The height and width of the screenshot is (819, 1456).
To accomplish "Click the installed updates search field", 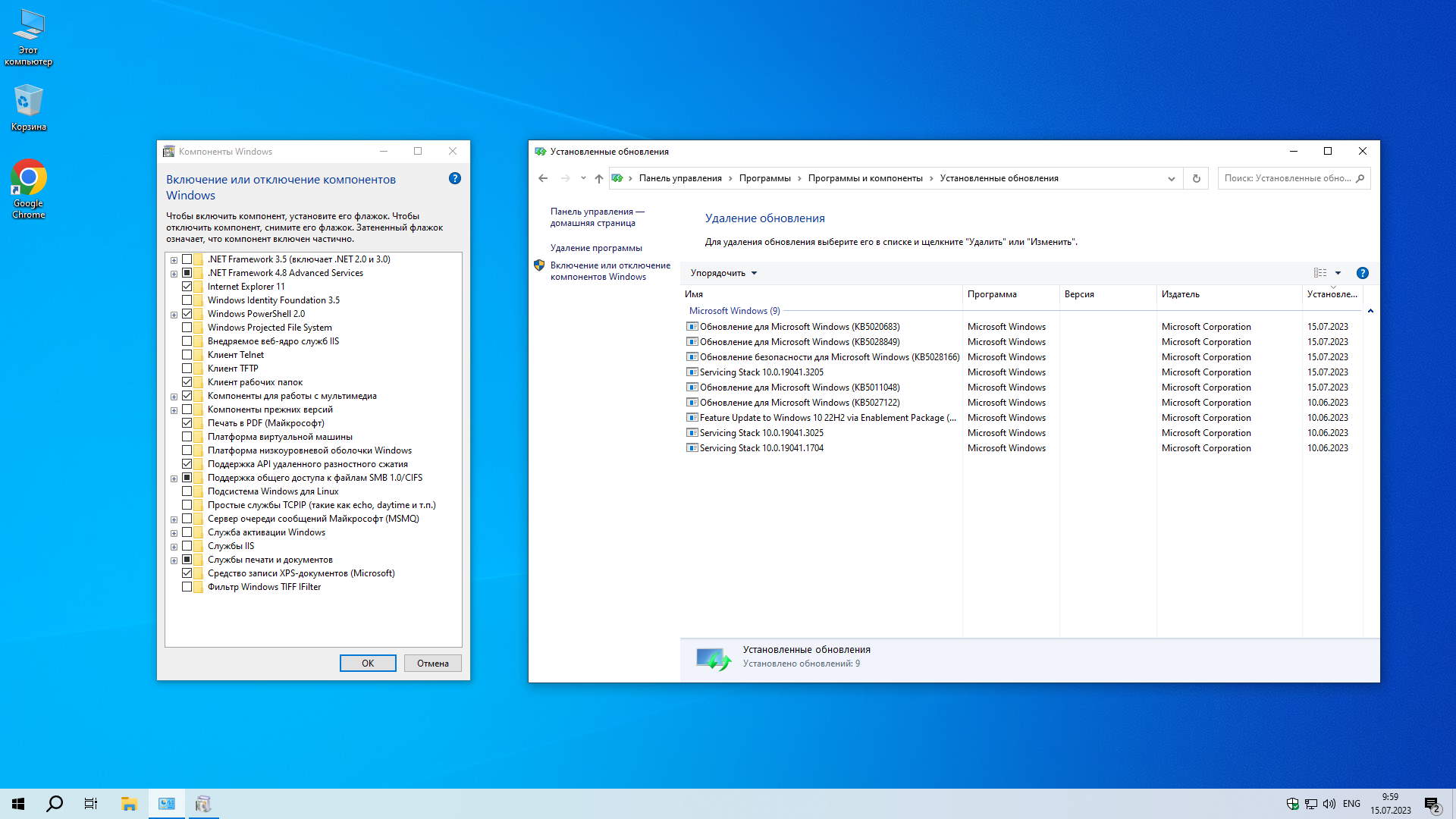I will [1287, 178].
